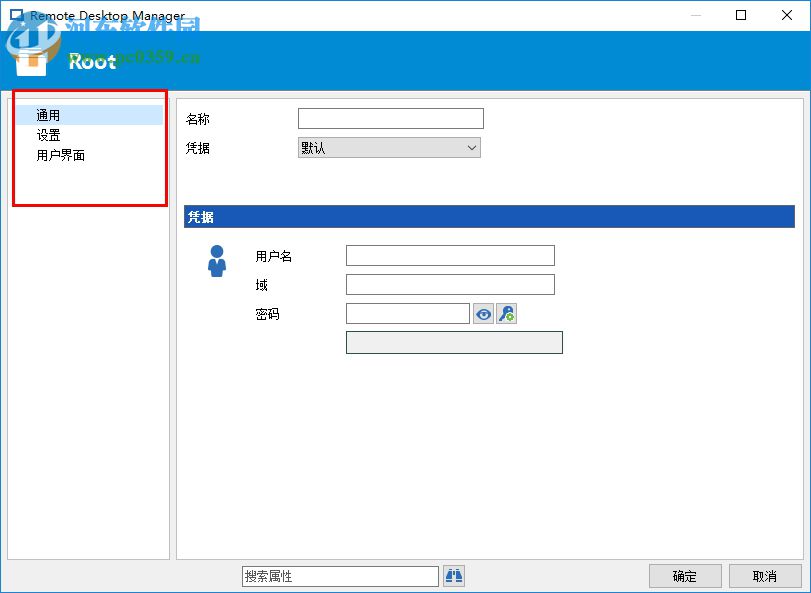The width and height of the screenshot is (811, 593).
Task: Click inside the 搜索属性 search box
Action: point(340,576)
